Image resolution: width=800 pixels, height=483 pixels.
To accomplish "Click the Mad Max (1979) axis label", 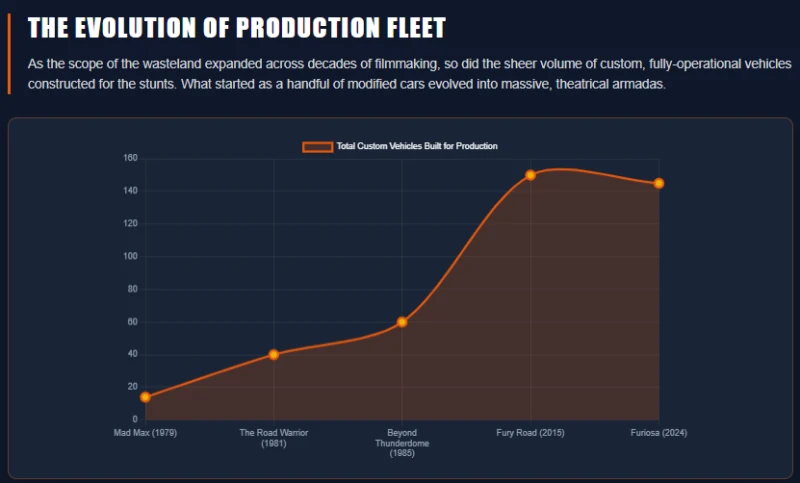I will click(145, 433).
